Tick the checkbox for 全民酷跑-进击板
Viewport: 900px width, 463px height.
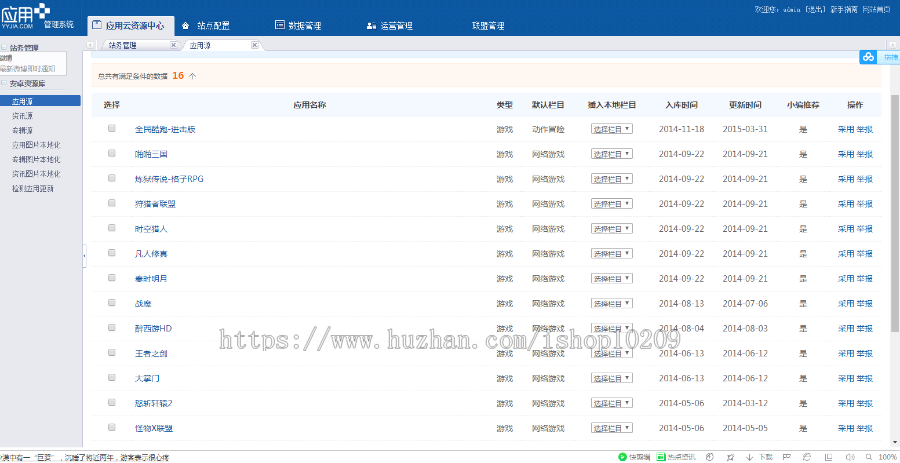click(112, 129)
